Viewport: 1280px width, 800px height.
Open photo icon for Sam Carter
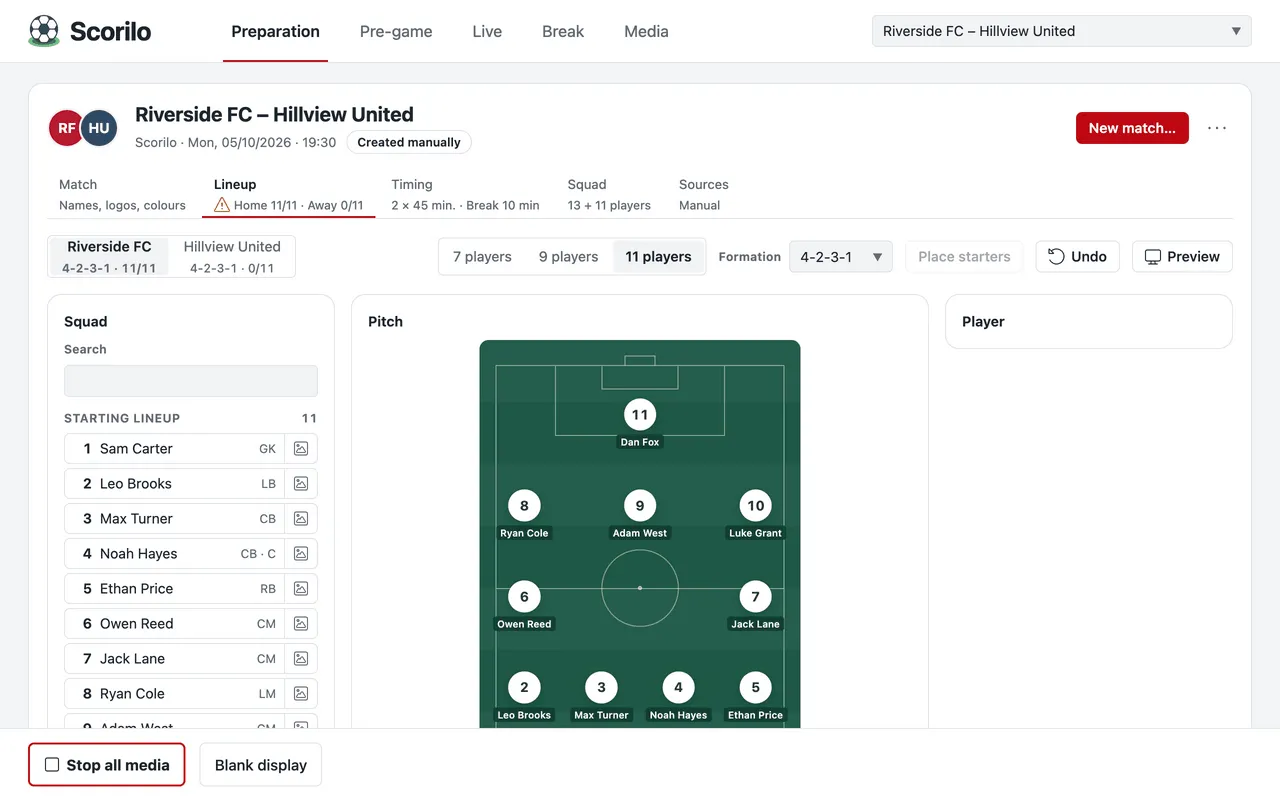(301, 449)
